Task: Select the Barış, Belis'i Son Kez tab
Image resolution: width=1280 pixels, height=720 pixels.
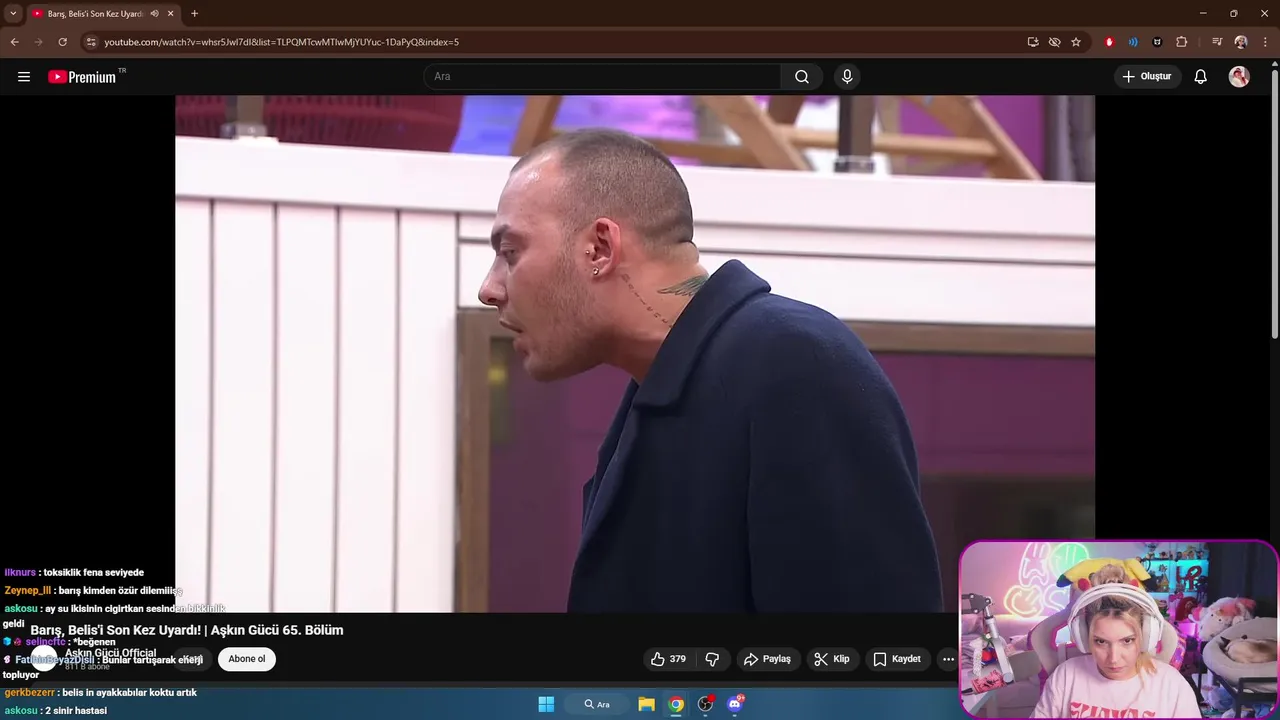Action: click(x=96, y=14)
